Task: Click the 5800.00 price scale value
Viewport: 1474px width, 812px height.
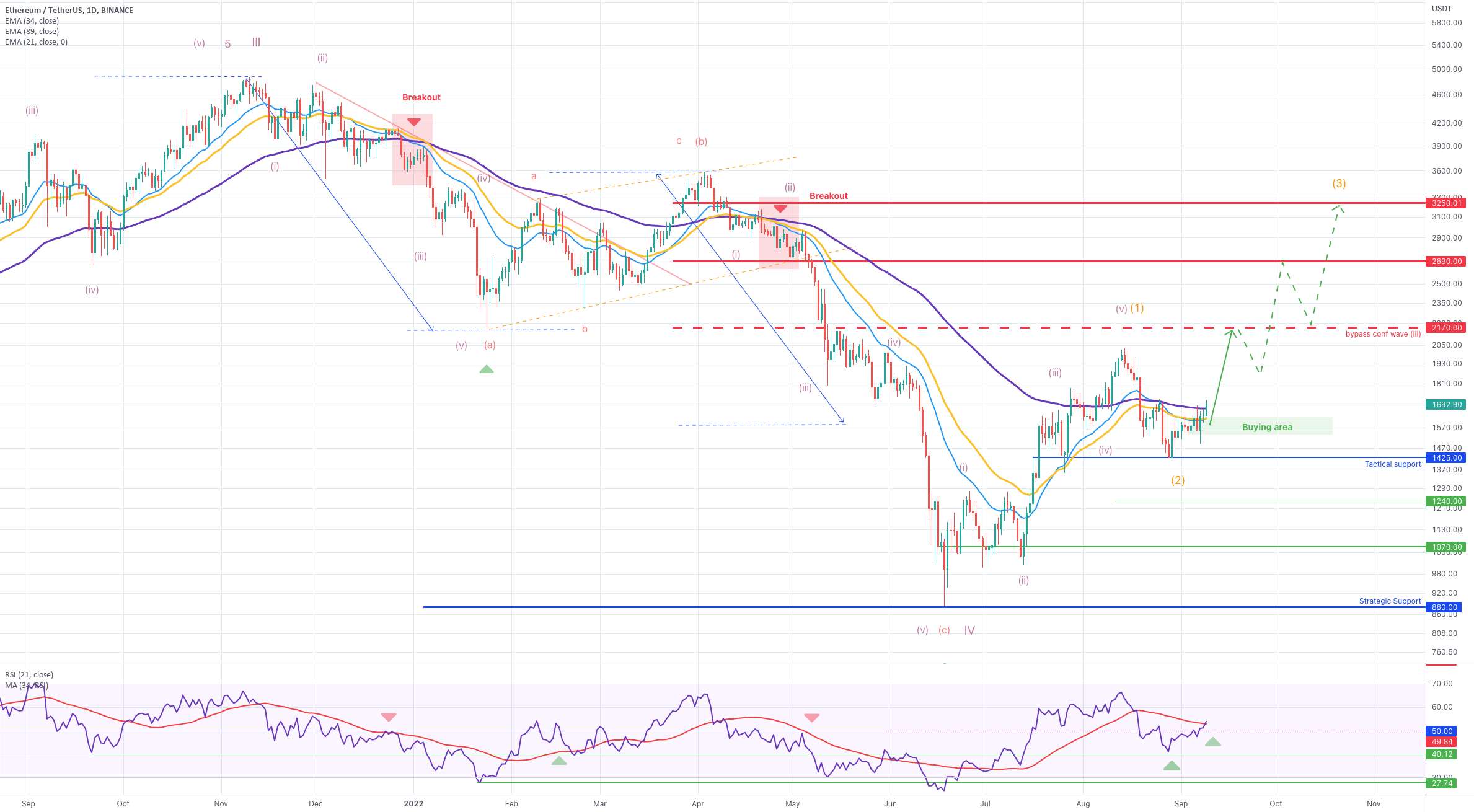Action: point(1447,23)
